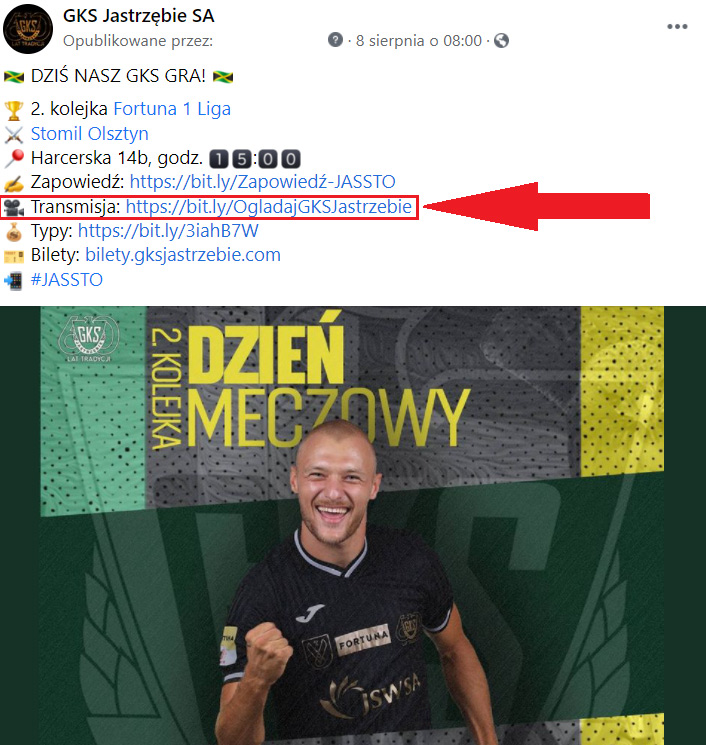Click the ticket emoji beside Bilety
The height and width of the screenshot is (745, 706).
pos(14,257)
